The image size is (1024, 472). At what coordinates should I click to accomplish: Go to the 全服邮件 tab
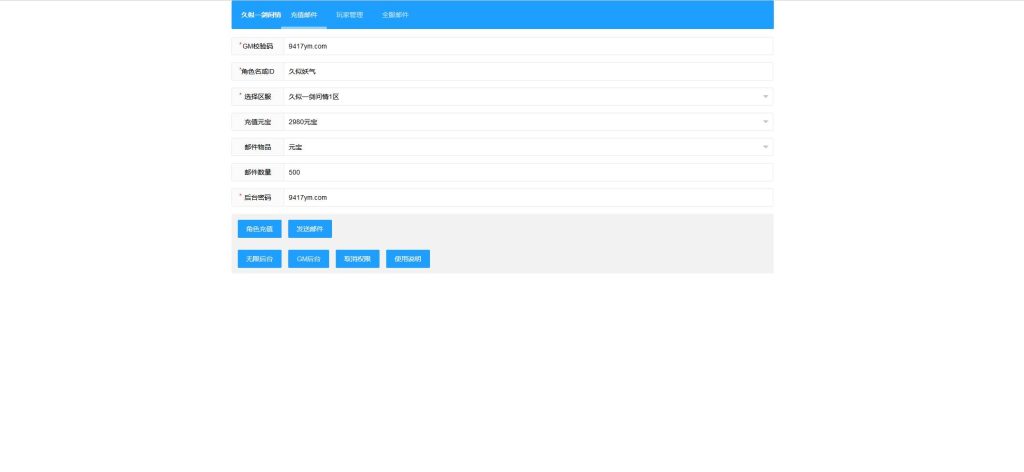point(395,15)
